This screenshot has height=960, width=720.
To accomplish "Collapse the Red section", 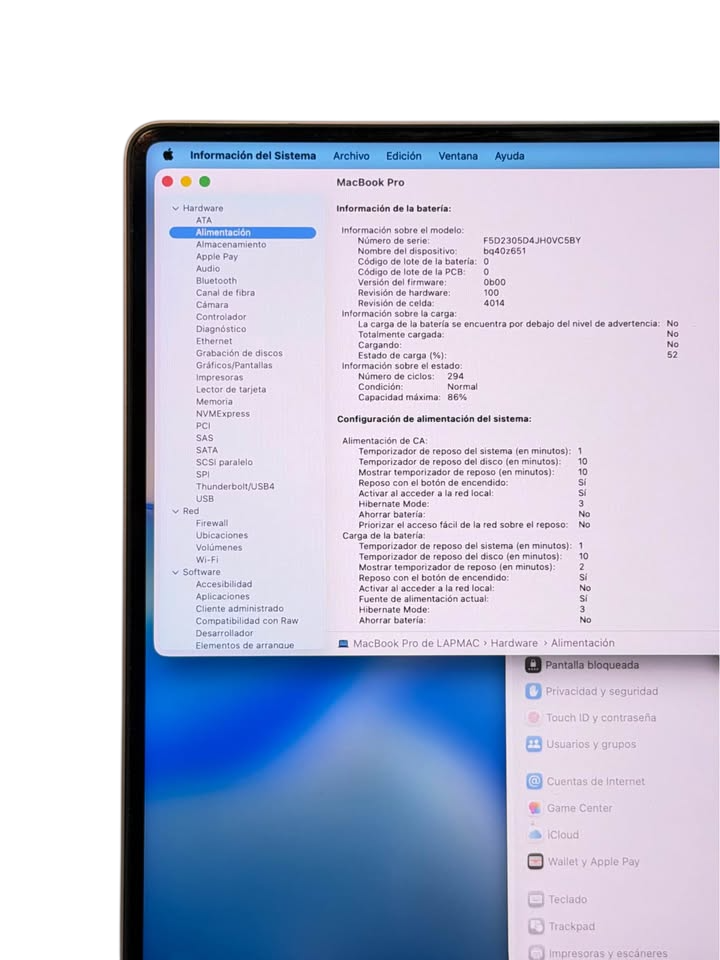I will (x=176, y=511).
